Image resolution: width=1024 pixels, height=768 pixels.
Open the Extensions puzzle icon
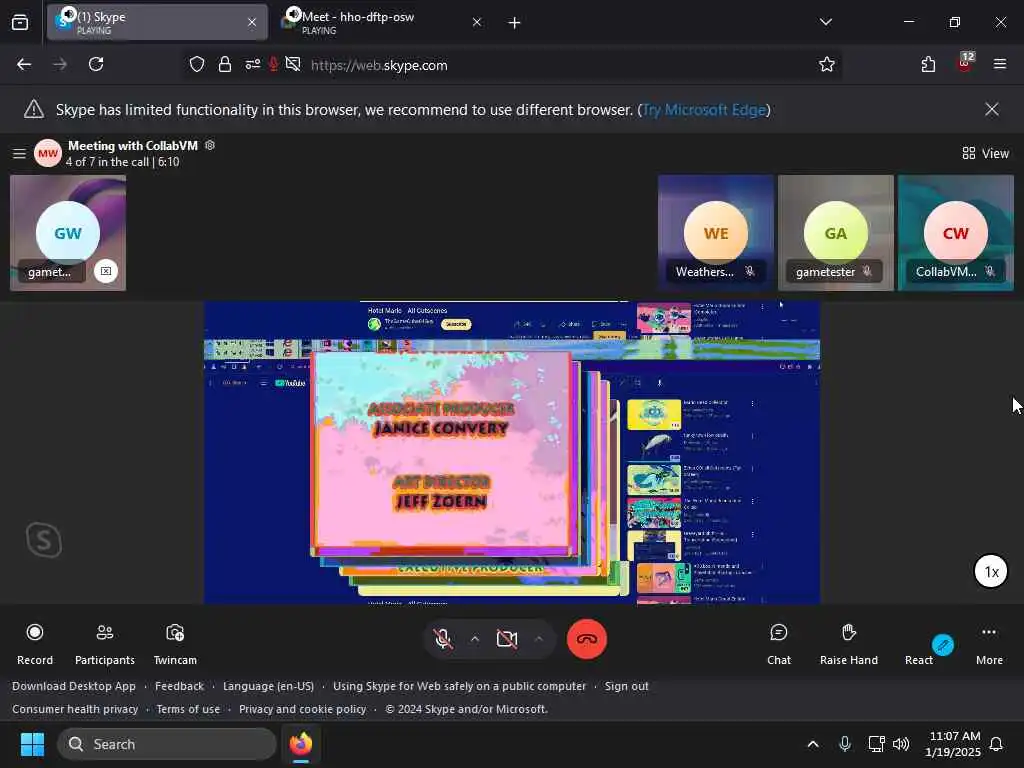pyautogui.click(x=928, y=64)
